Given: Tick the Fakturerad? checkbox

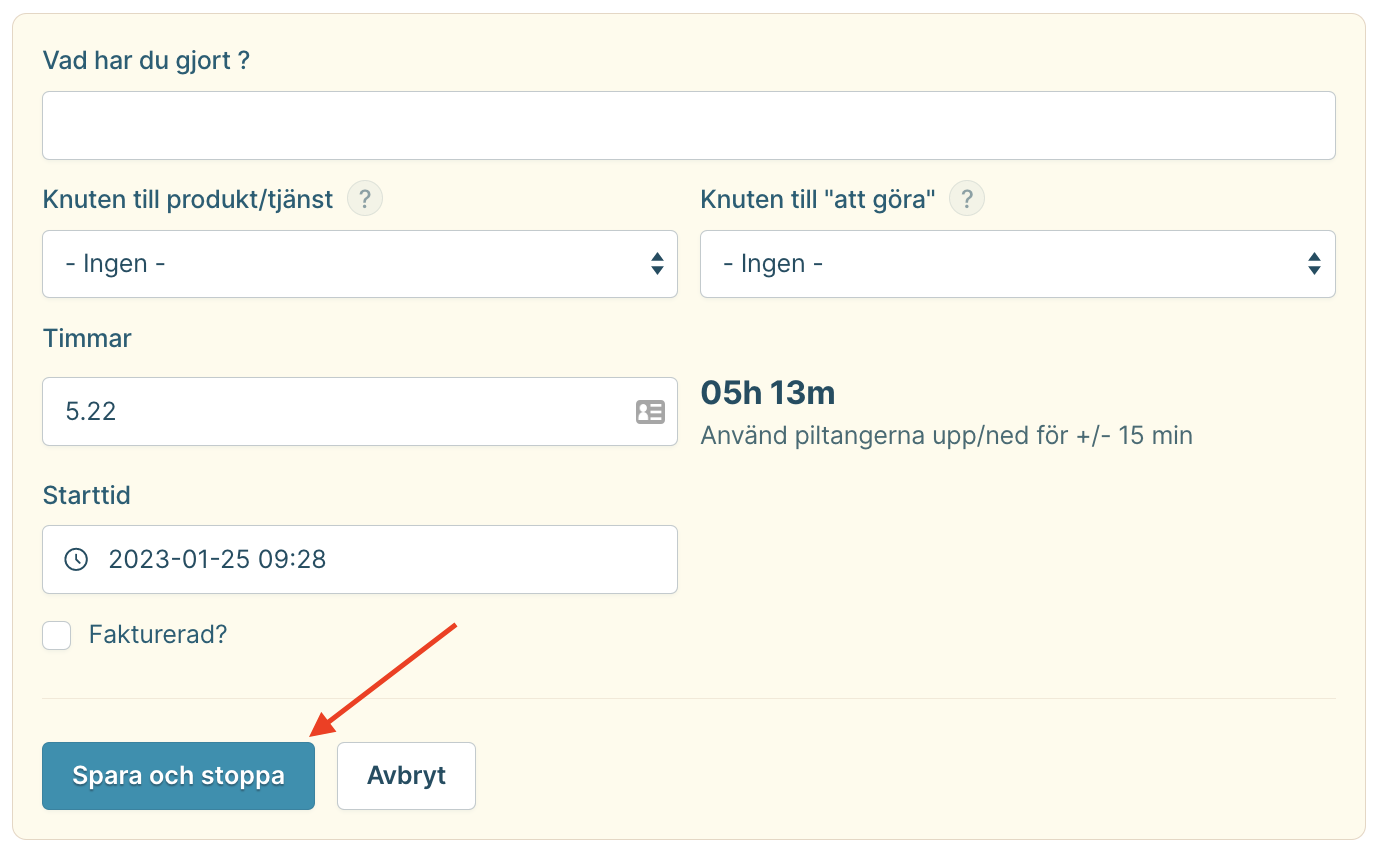Looking at the screenshot, I should 57,635.
